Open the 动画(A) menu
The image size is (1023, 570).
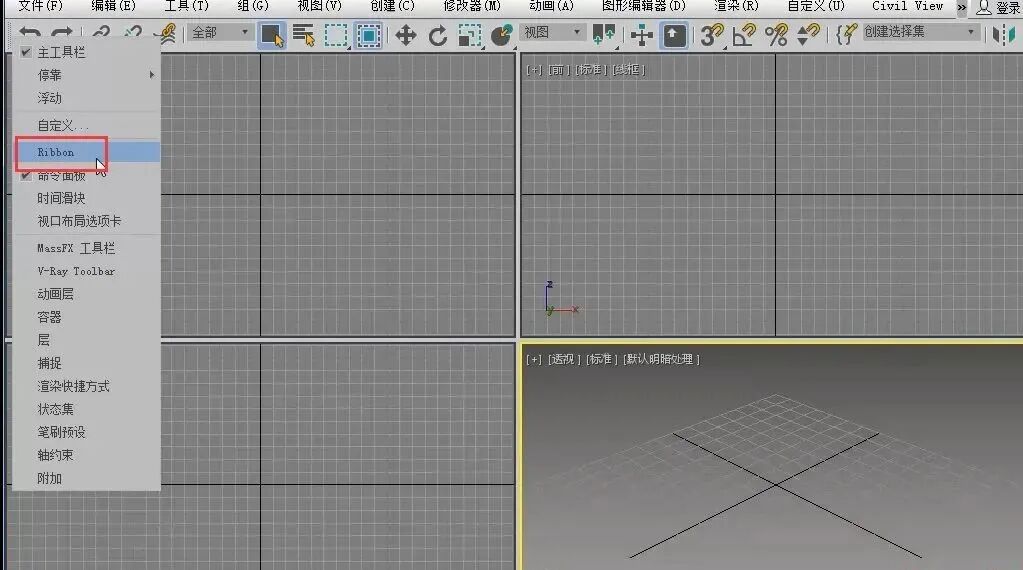point(552,7)
